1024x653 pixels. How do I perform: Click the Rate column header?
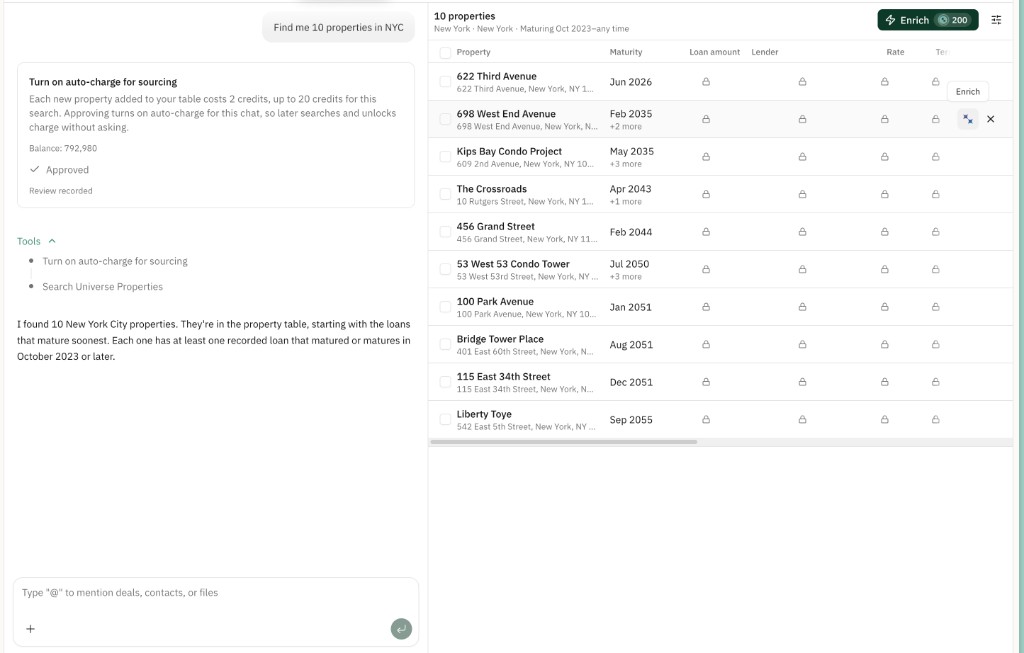coord(895,52)
